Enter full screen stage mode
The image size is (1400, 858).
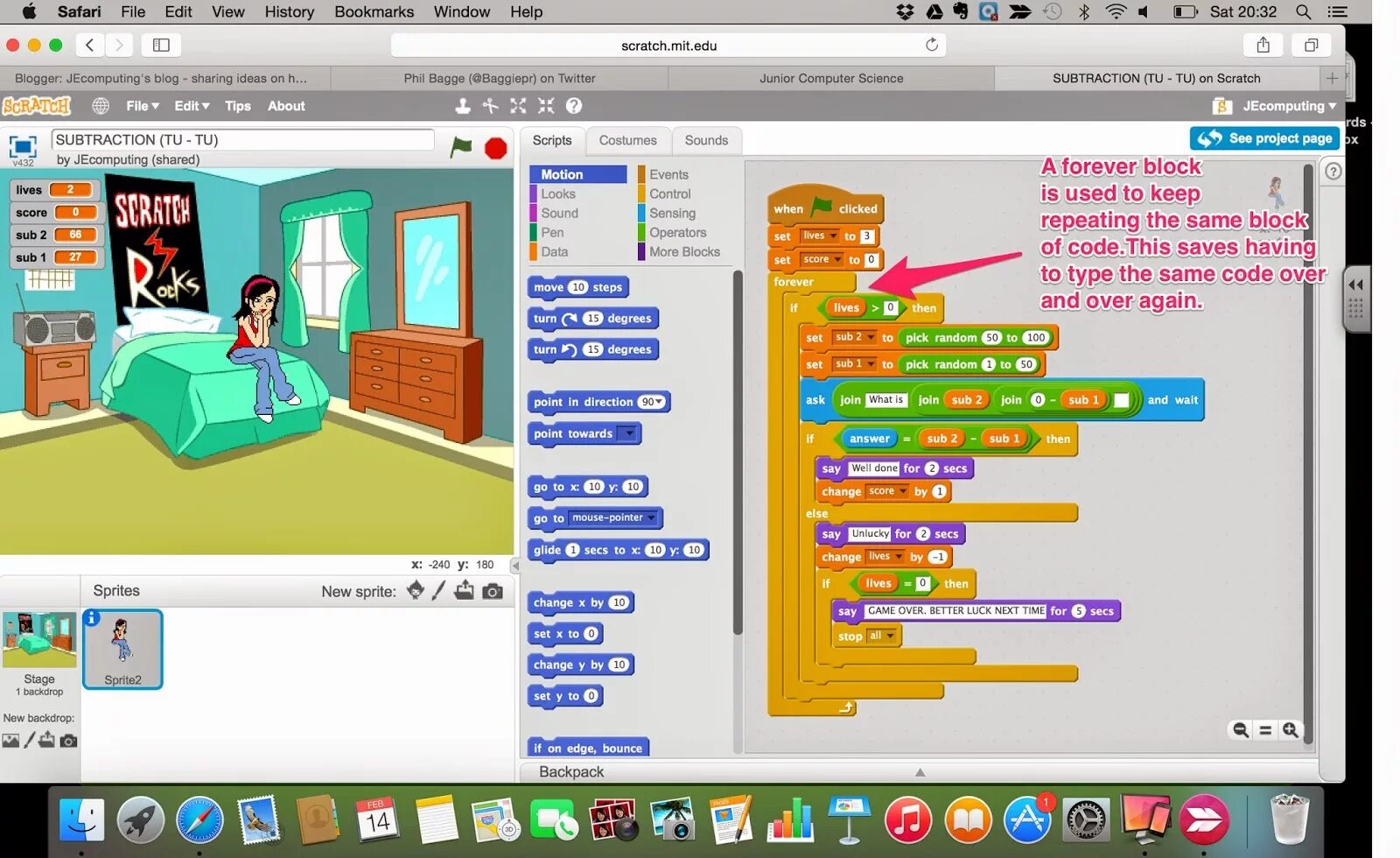[23, 146]
